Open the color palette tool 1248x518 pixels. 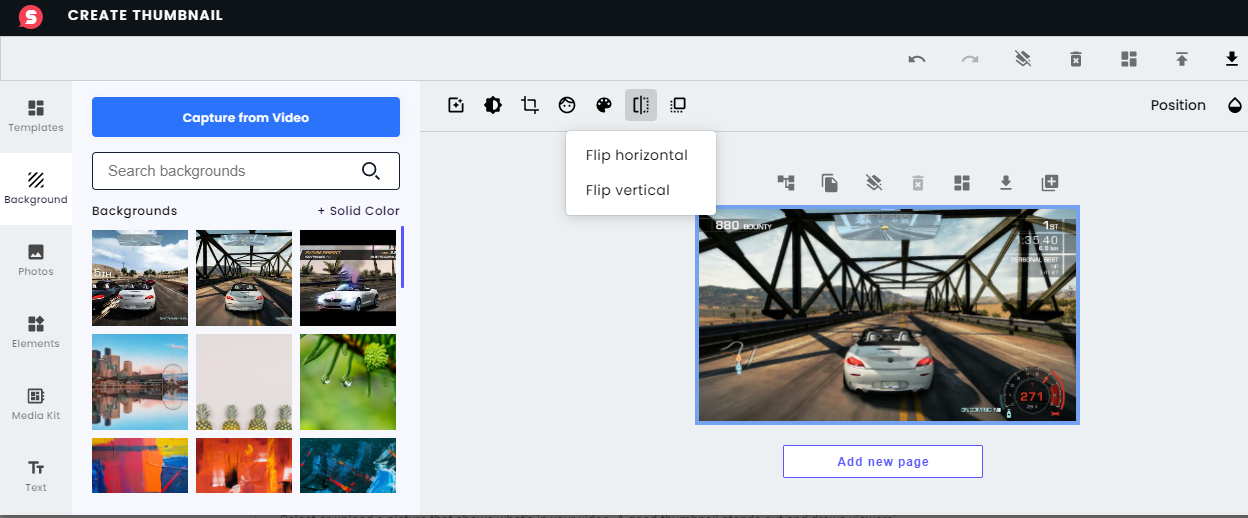pyautogui.click(x=604, y=105)
